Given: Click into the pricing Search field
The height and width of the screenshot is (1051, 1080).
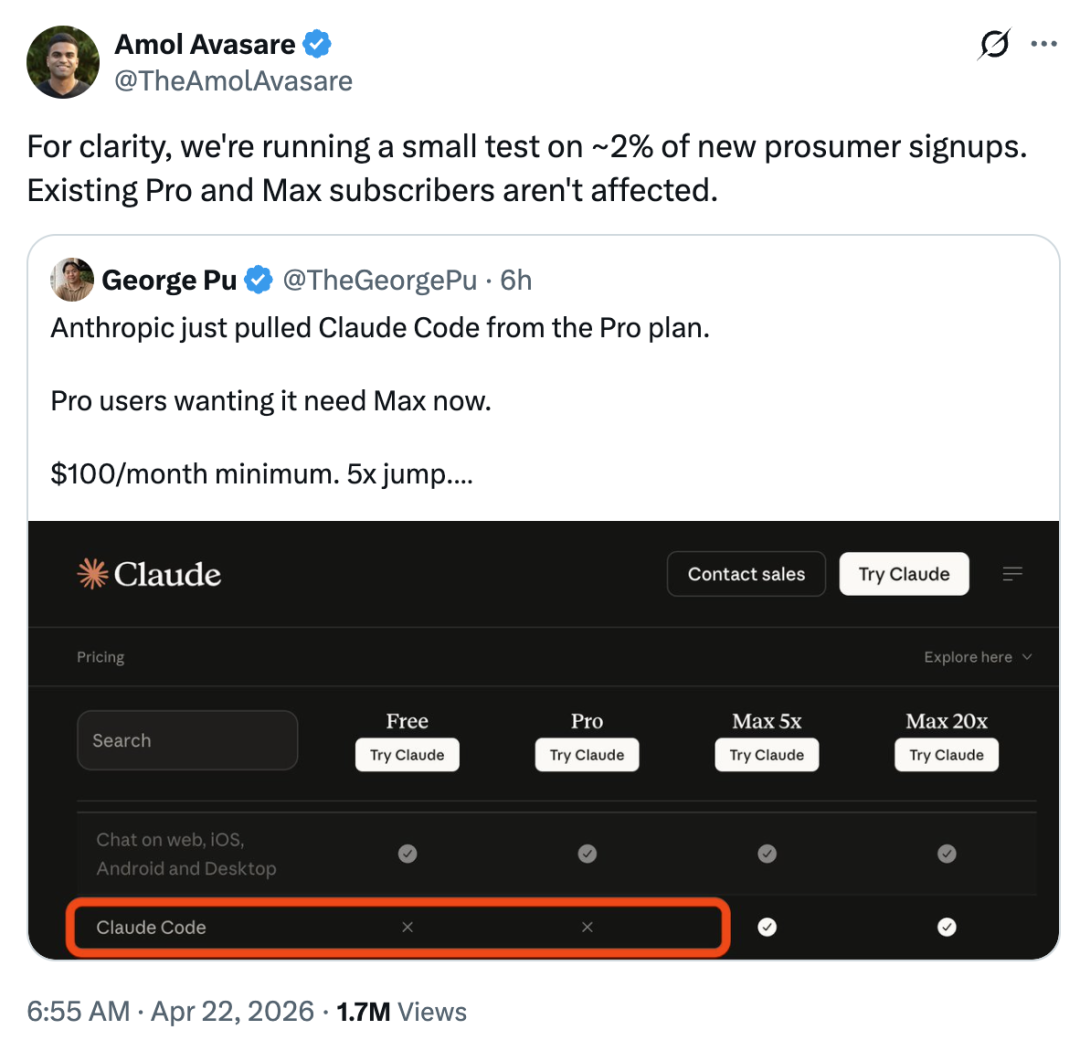Looking at the screenshot, I should tap(187, 740).
